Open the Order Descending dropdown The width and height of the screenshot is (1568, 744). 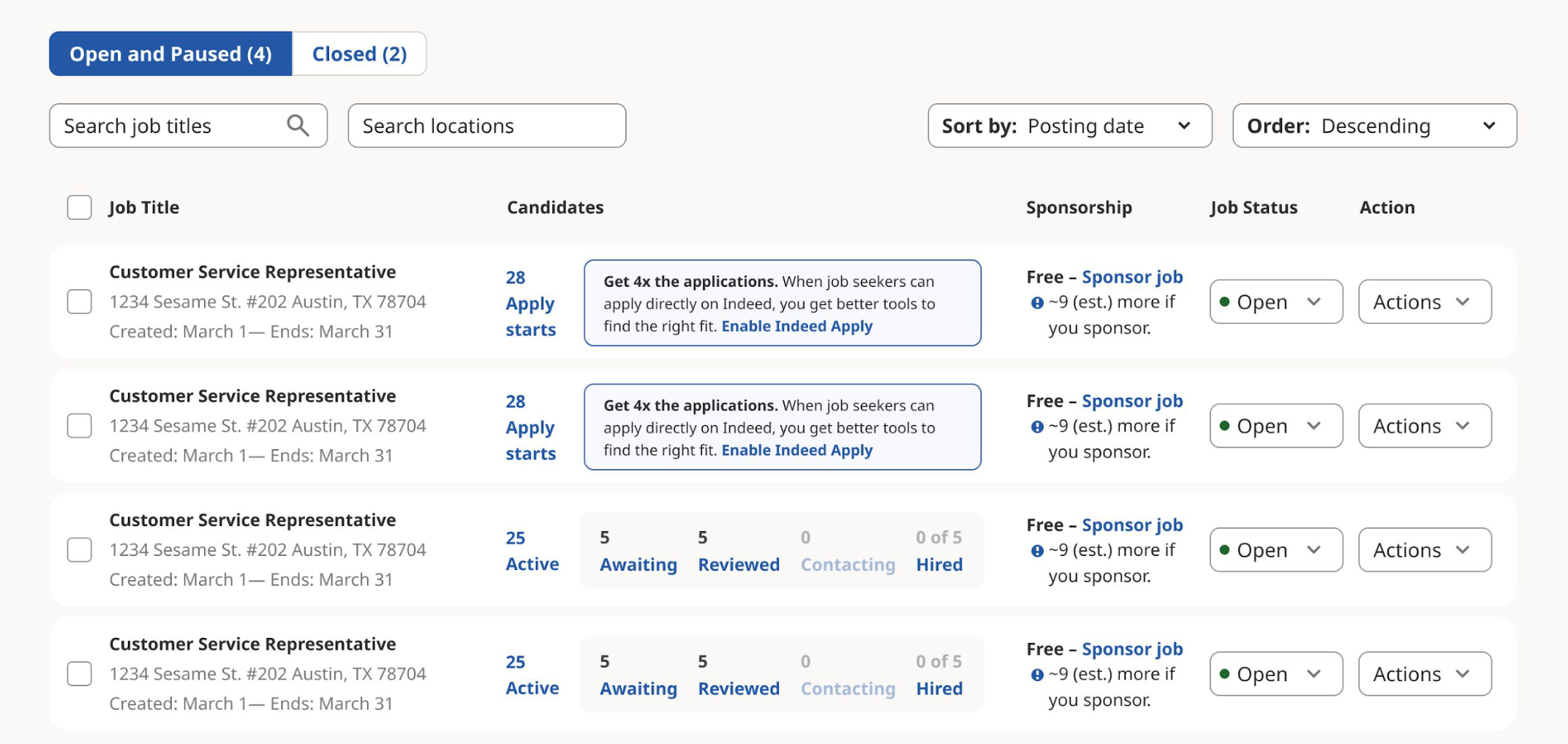pyautogui.click(x=1373, y=125)
